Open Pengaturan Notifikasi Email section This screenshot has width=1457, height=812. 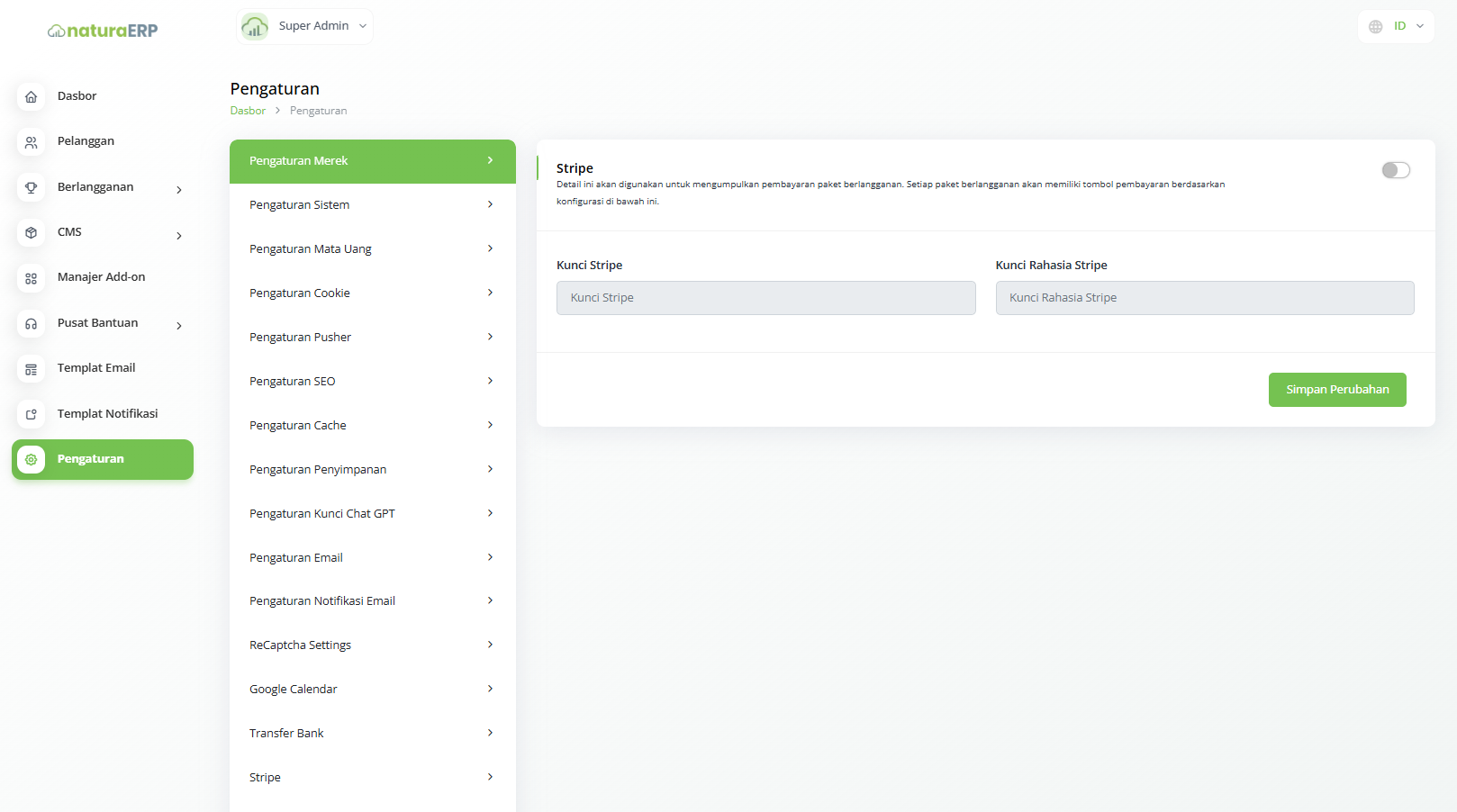[373, 601]
